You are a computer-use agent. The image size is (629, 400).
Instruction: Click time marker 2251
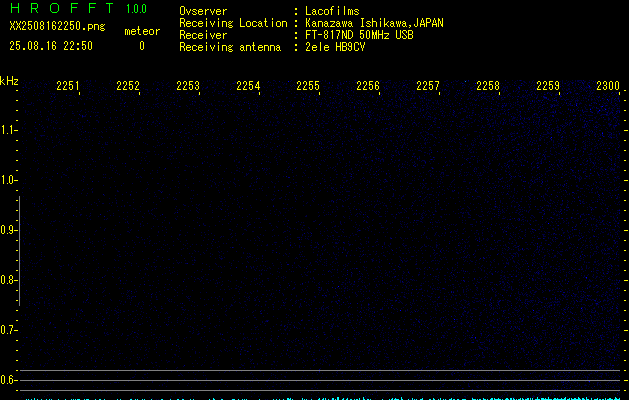point(68,86)
